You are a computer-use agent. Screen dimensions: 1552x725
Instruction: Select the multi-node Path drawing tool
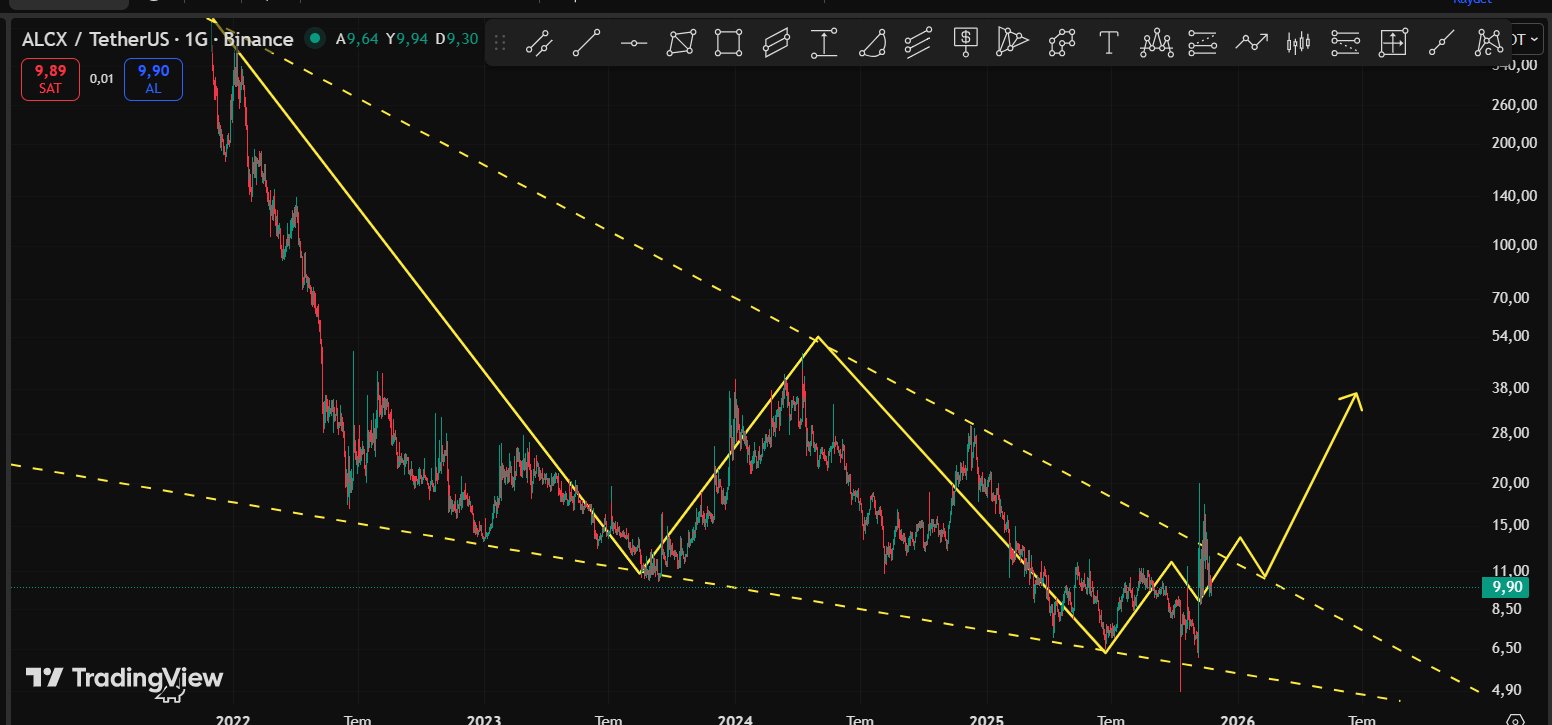(x=1062, y=43)
